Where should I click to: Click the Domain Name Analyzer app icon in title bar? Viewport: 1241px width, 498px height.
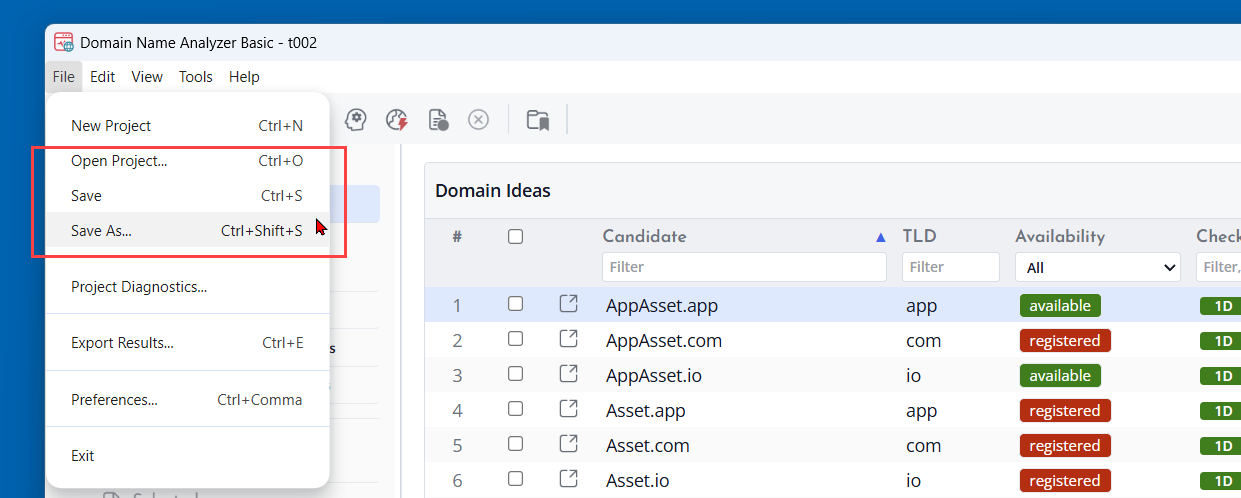pos(64,42)
